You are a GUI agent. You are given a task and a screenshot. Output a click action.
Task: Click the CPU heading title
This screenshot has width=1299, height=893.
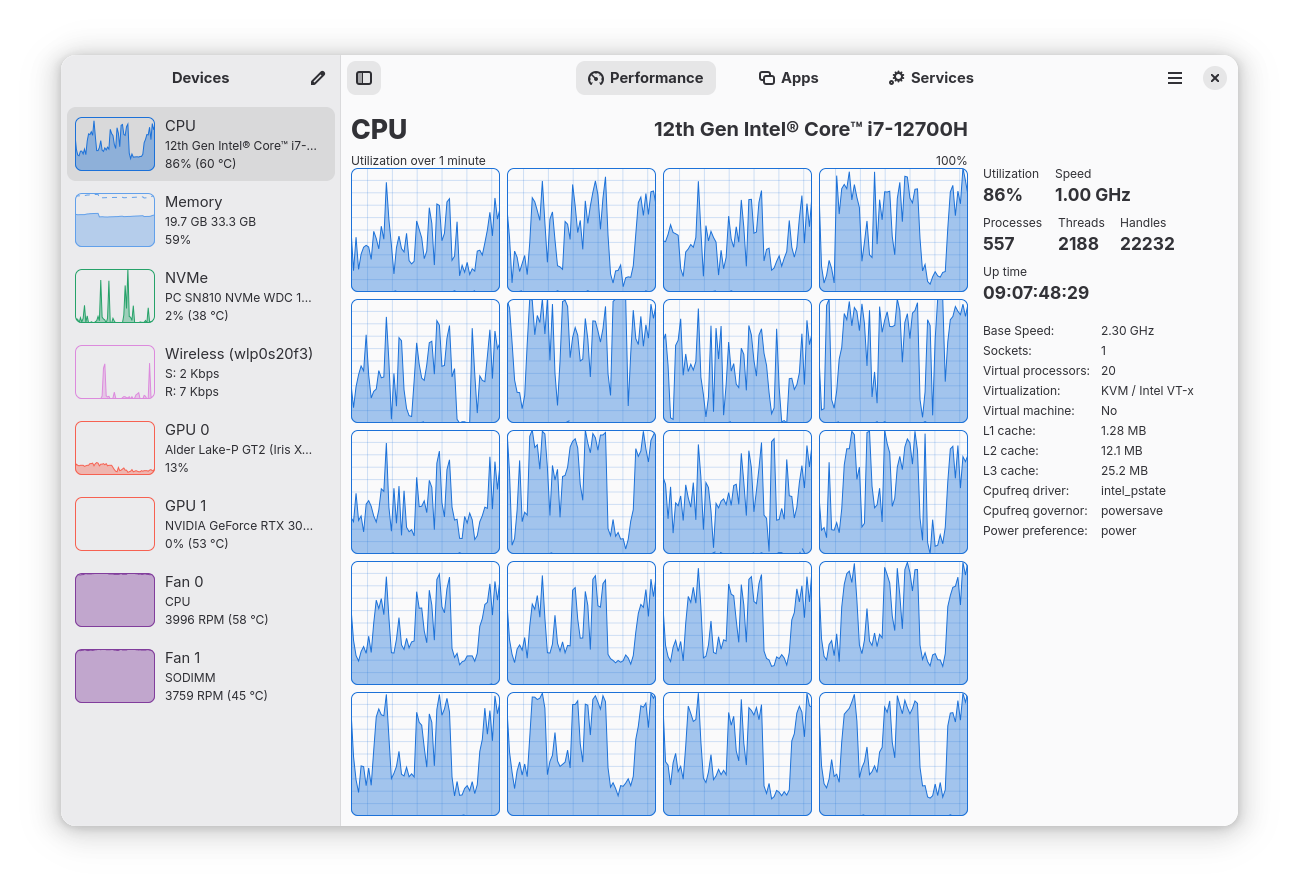click(379, 130)
